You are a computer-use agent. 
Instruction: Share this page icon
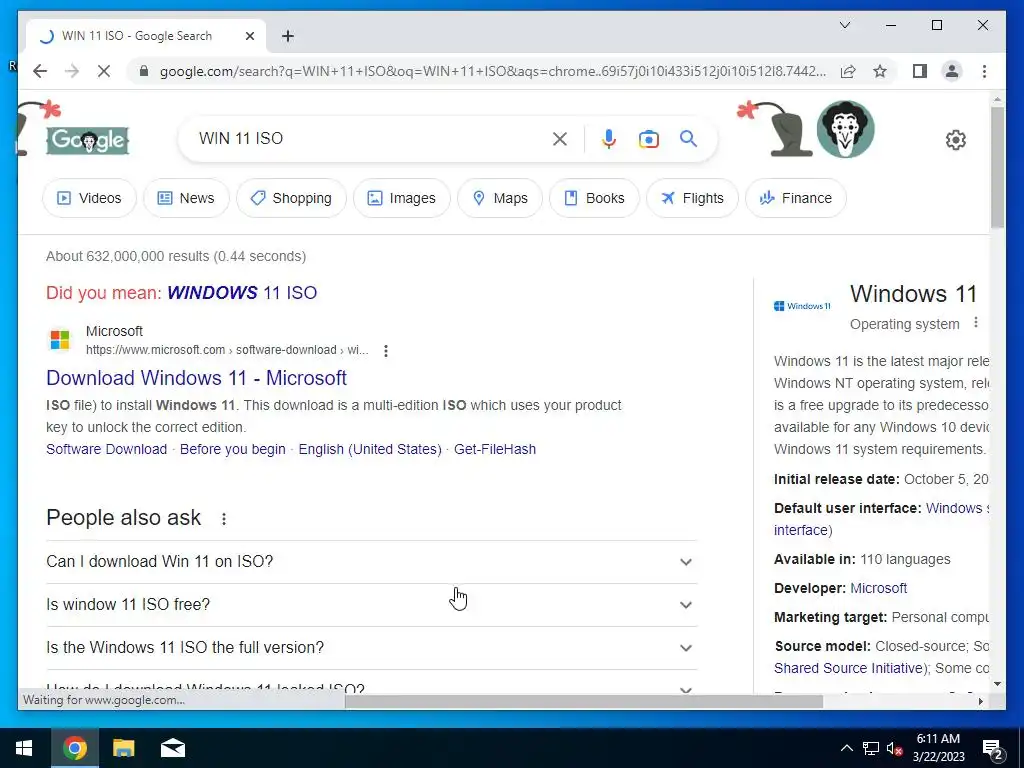pyautogui.click(x=848, y=71)
